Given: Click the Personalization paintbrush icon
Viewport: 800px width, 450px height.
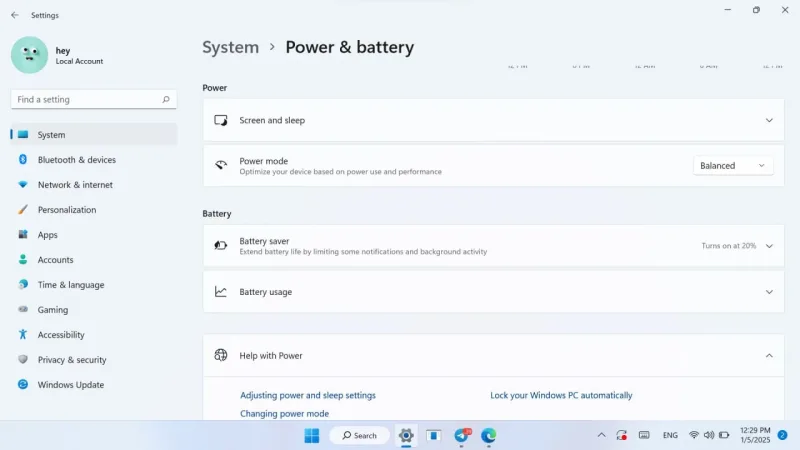Looking at the screenshot, I should click(23, 210).
